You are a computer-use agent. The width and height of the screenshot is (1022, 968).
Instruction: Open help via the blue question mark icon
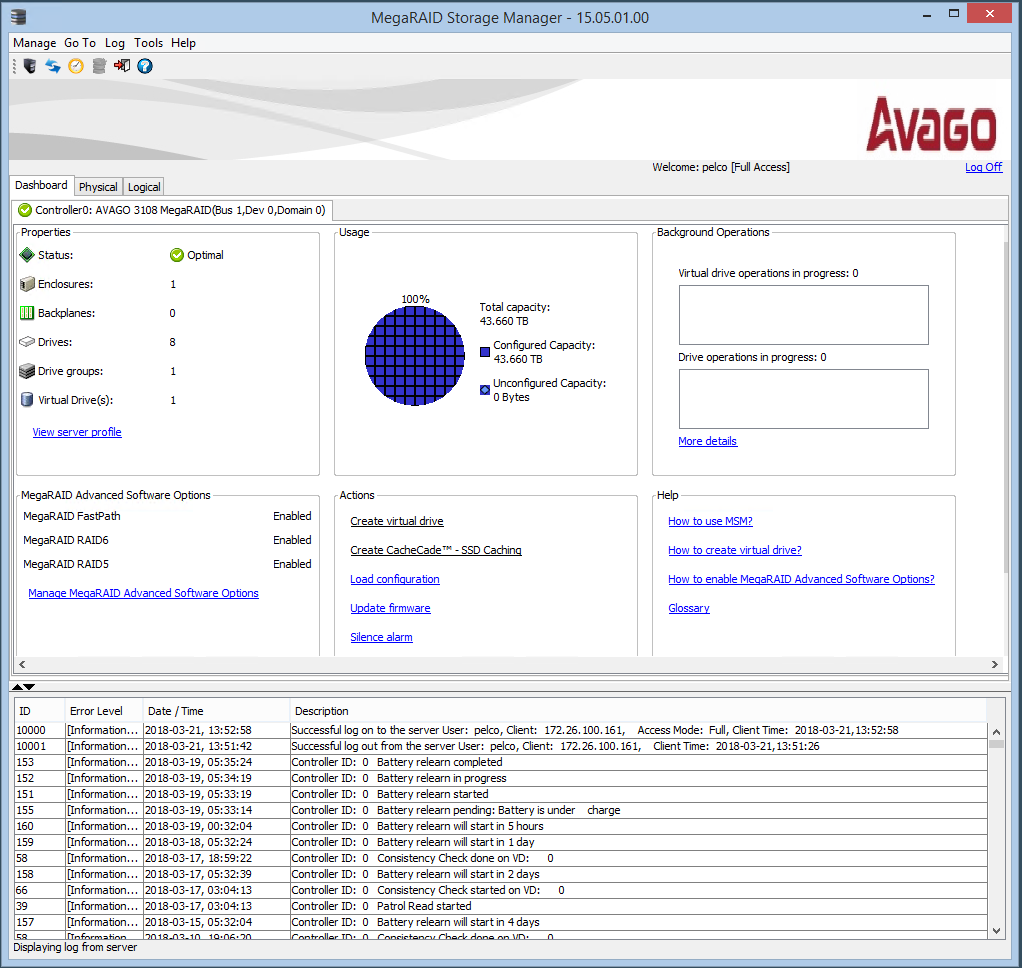pyautogui.click(x=145, y=66)
